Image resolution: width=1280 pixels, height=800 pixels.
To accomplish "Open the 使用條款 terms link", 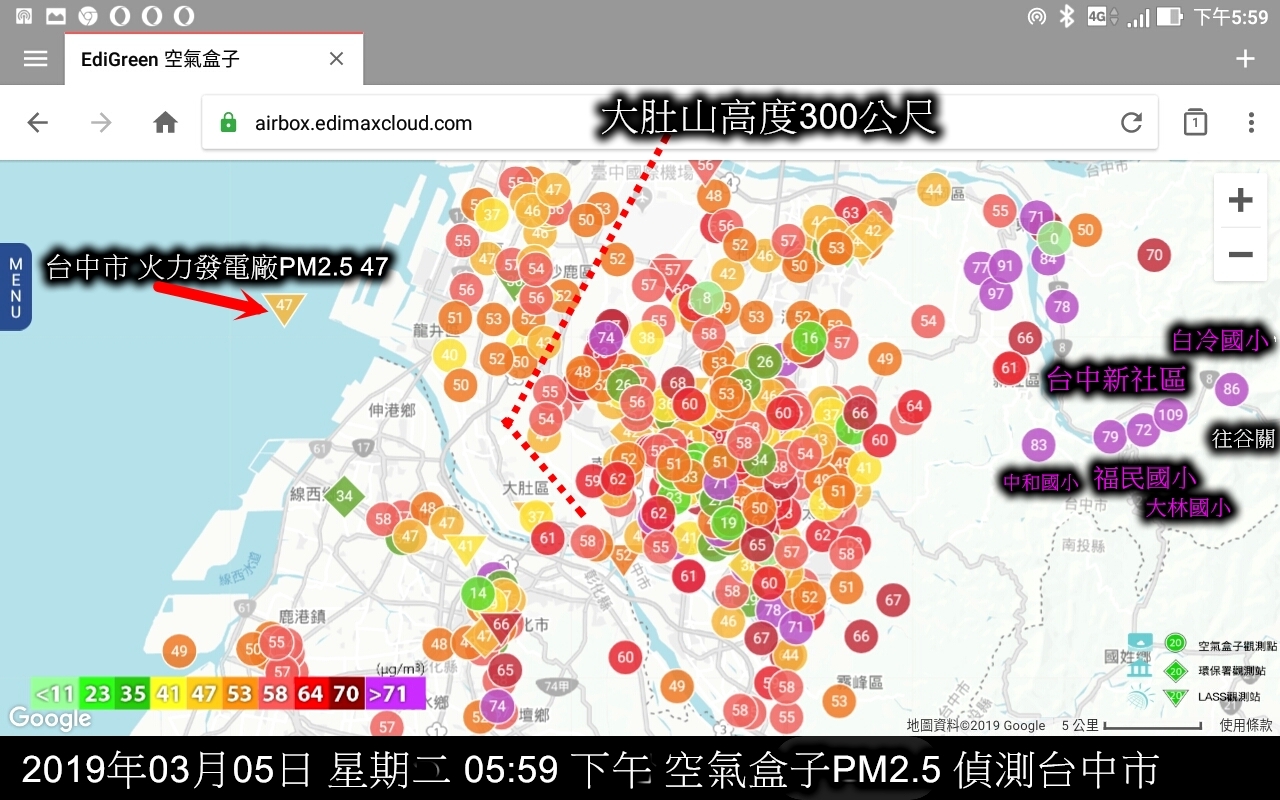I will coord(1246,725).
